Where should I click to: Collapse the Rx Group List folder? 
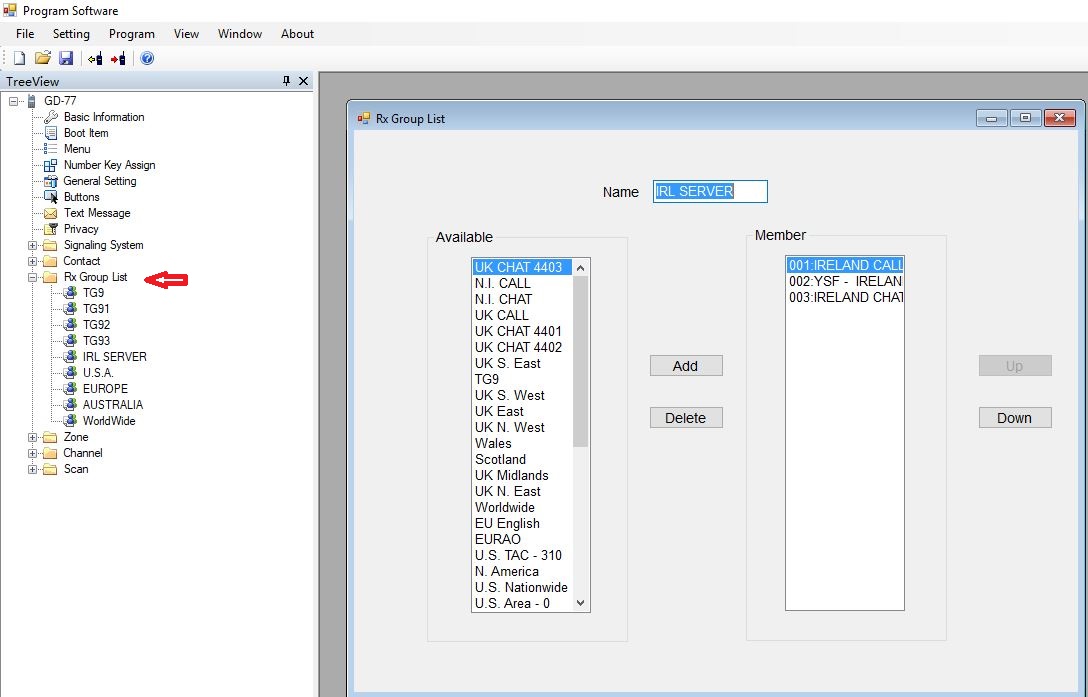(x=32, y=277)
